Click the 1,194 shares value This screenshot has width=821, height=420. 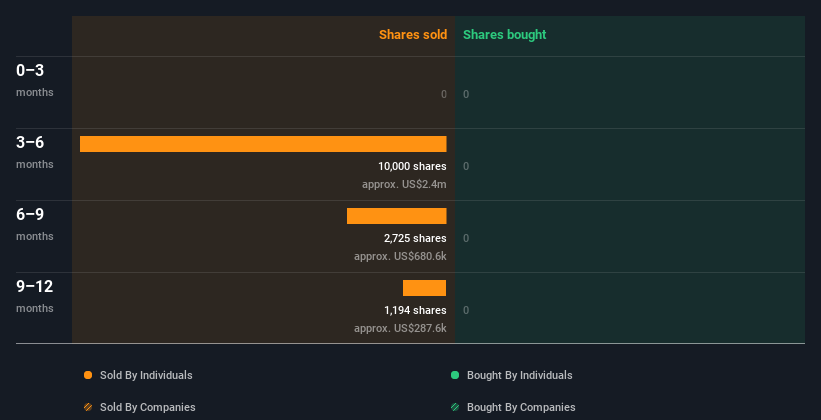(415, 310)
